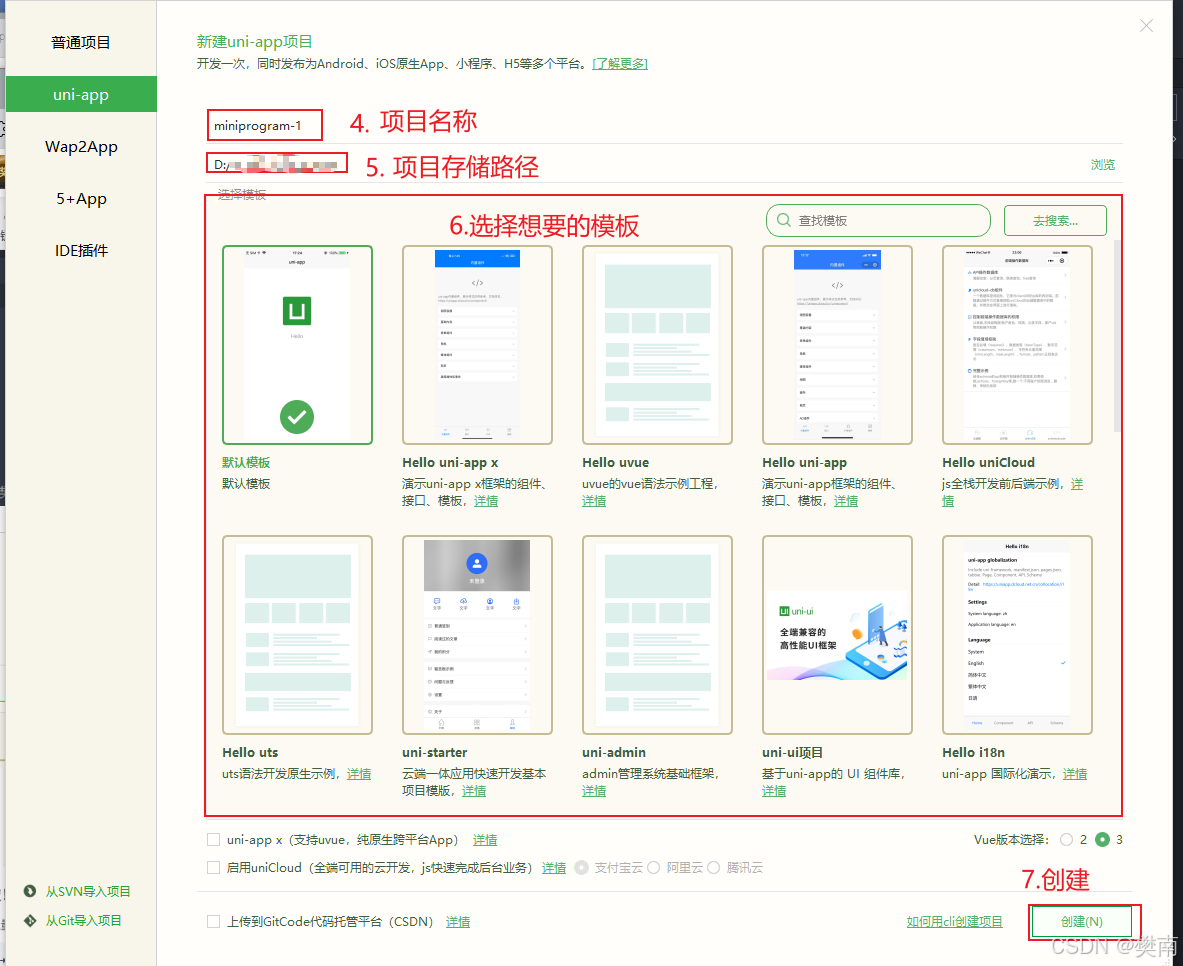Click the 查找模板 search box
1183x966 pixels.
878,220
